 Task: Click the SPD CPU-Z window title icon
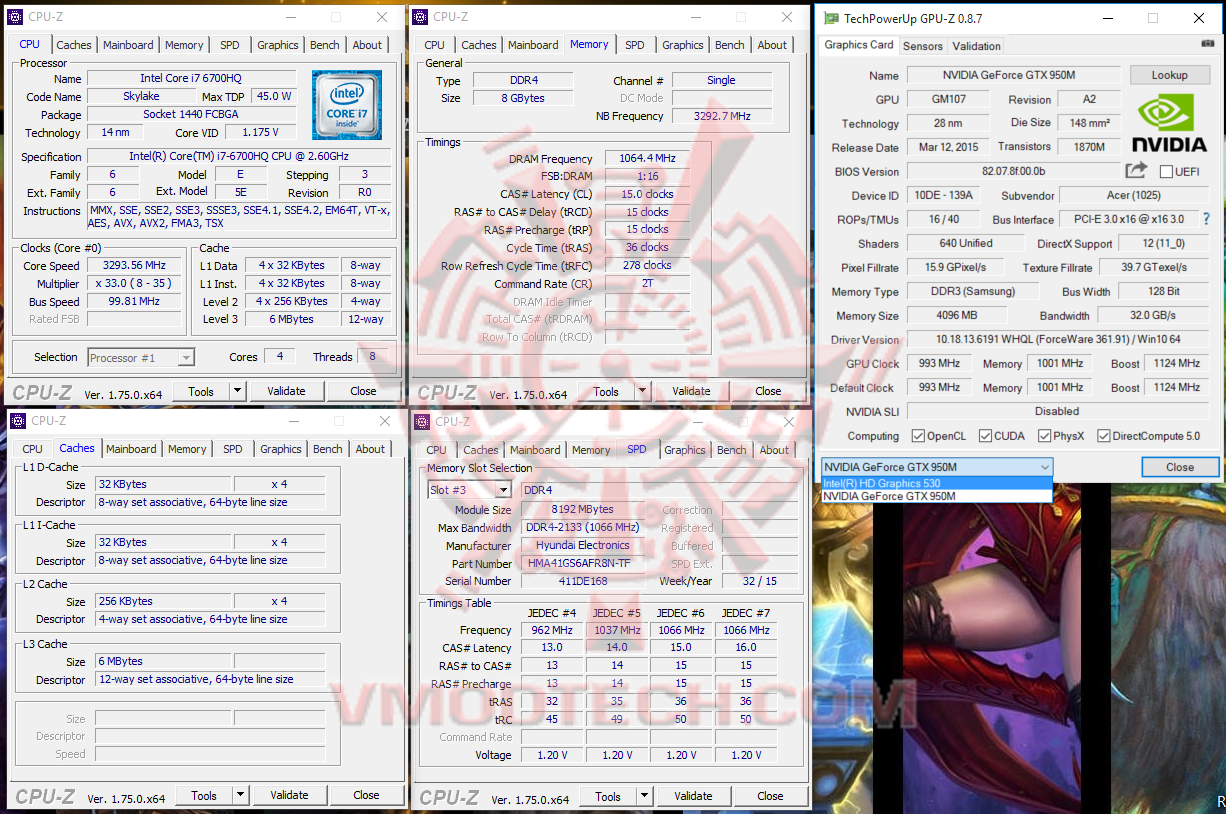point(422,421)
